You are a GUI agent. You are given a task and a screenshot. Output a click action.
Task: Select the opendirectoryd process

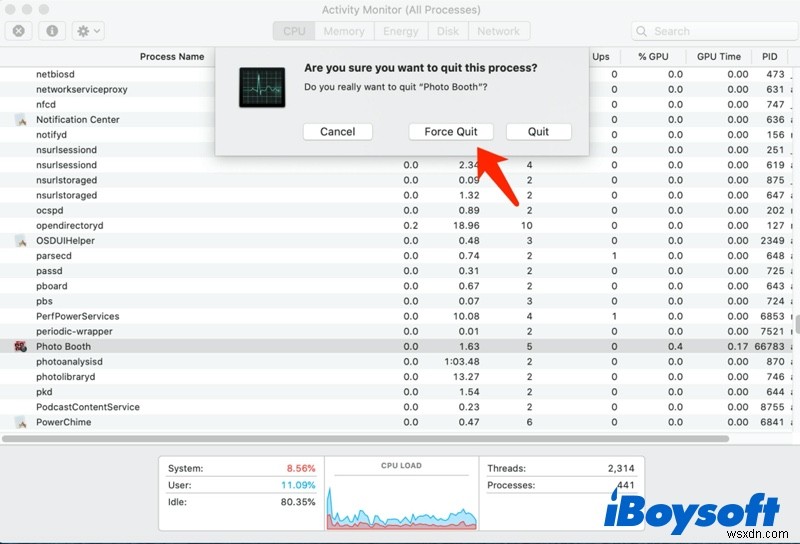click(x=69, y=226)
